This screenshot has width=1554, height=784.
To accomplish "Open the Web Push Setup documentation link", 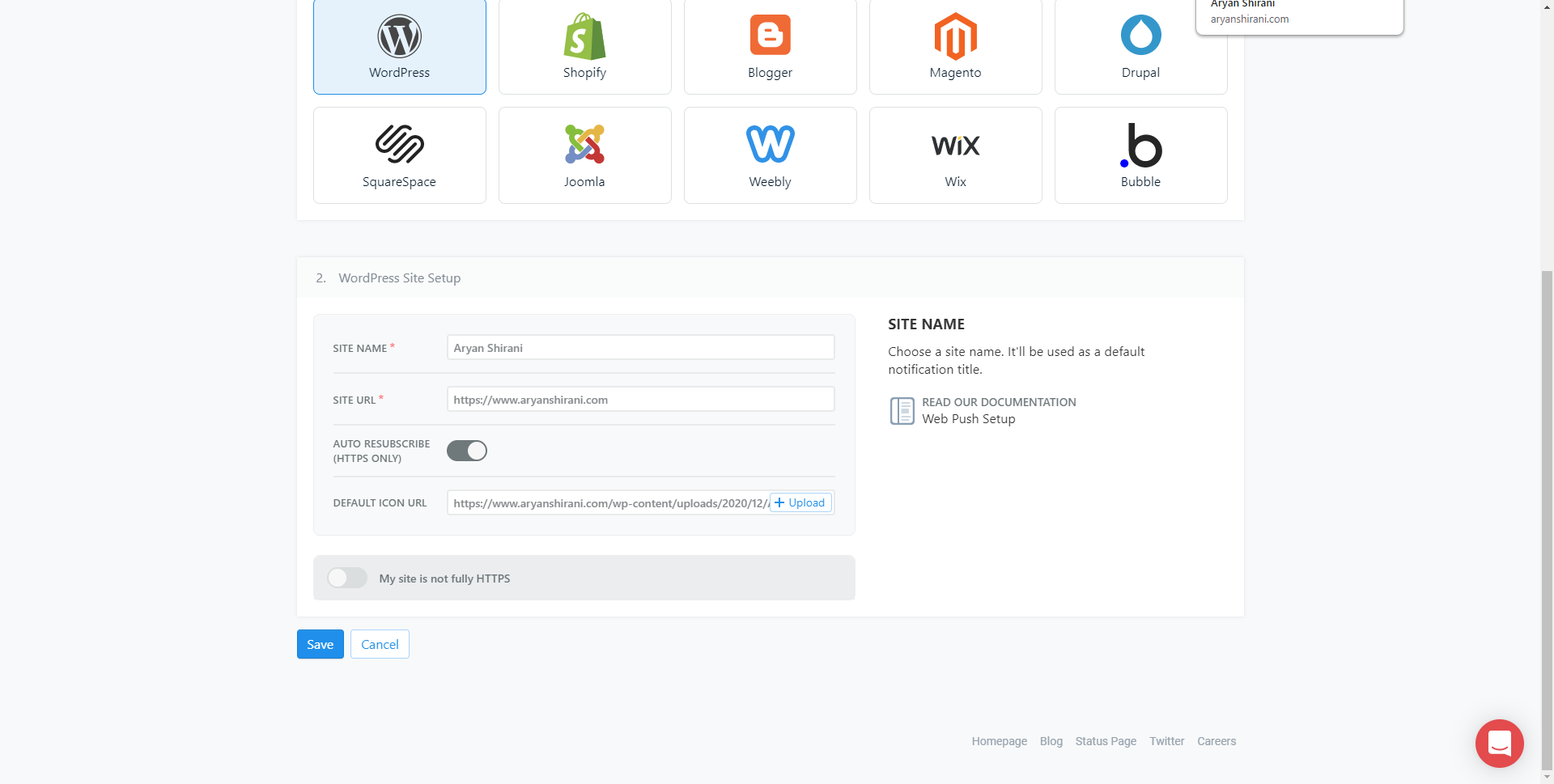I will click(968, 419).
